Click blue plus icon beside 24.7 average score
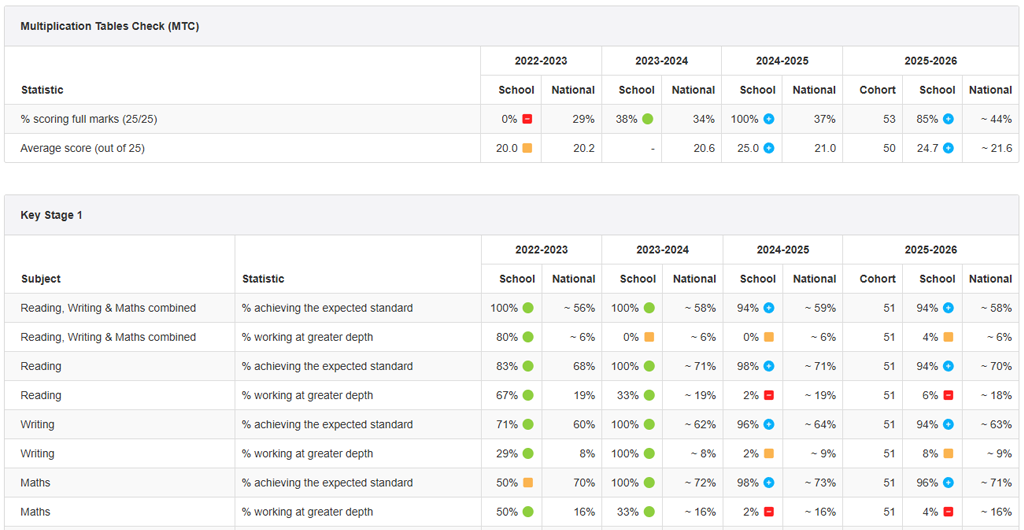 pos(948,148)
